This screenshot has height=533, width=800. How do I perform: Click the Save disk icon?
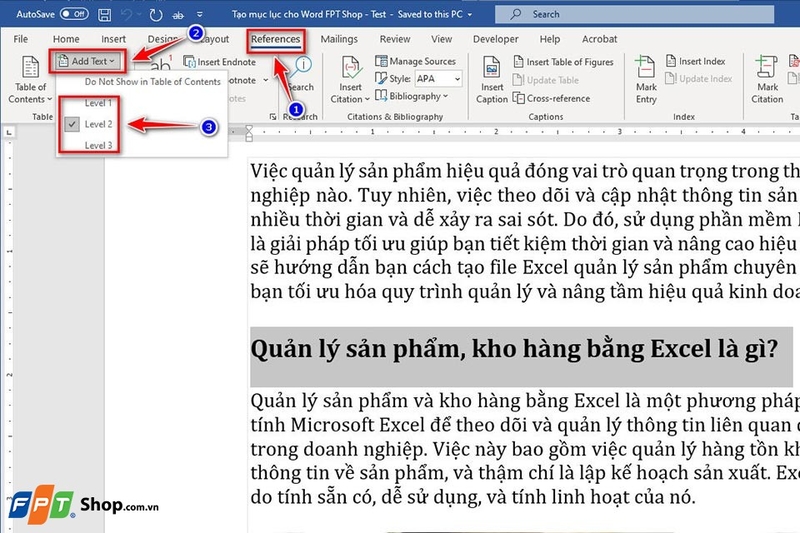click(x=104, y=14)
